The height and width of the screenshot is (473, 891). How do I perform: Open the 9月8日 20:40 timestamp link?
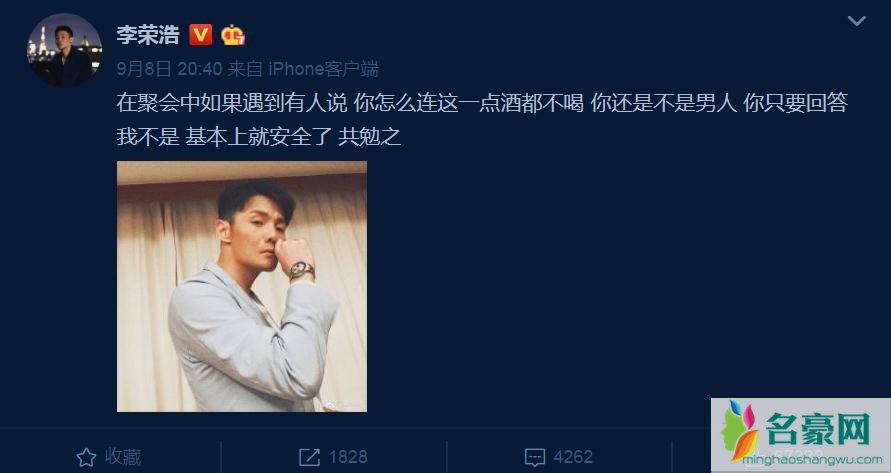click(169, 69)
